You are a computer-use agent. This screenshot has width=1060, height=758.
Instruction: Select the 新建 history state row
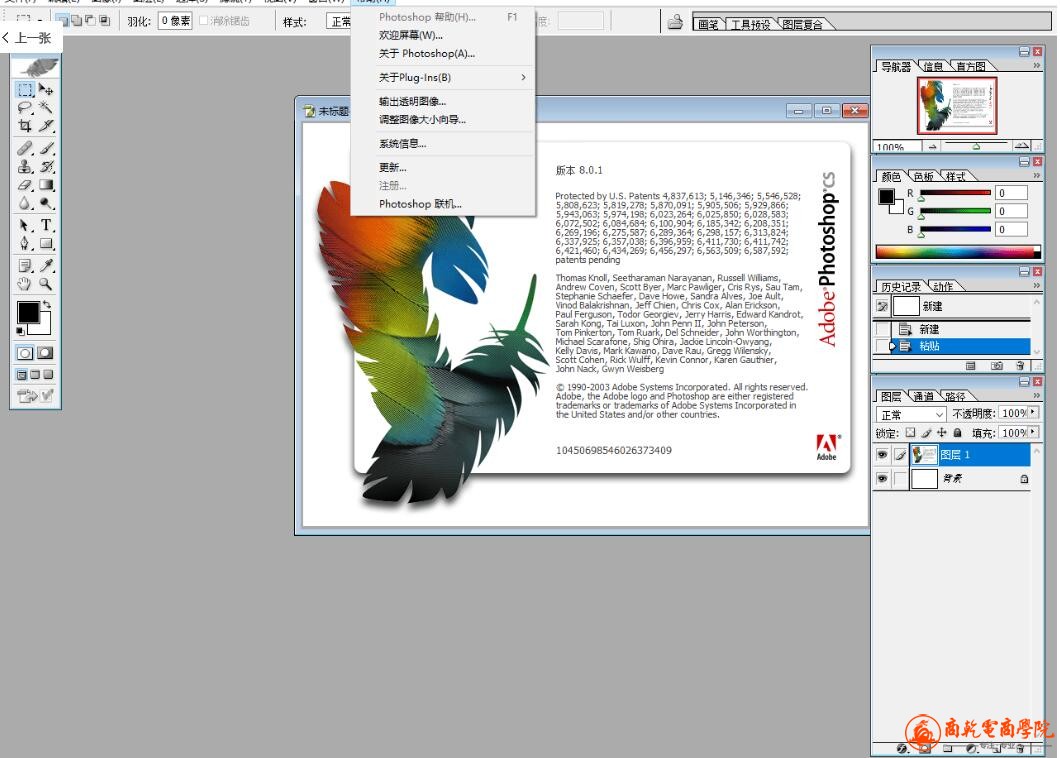pyautogui.click(x=960, y=329)
